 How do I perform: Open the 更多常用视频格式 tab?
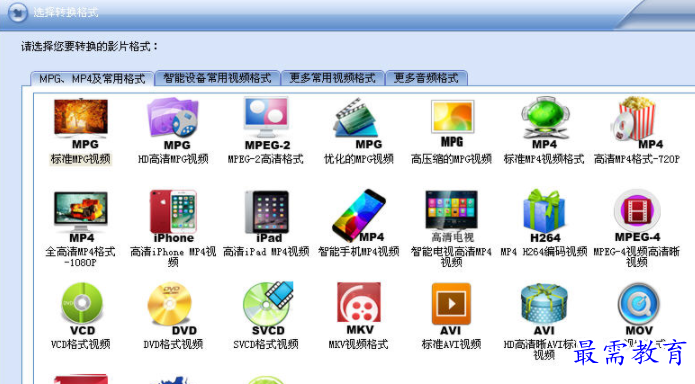click(x=332, y=78)
